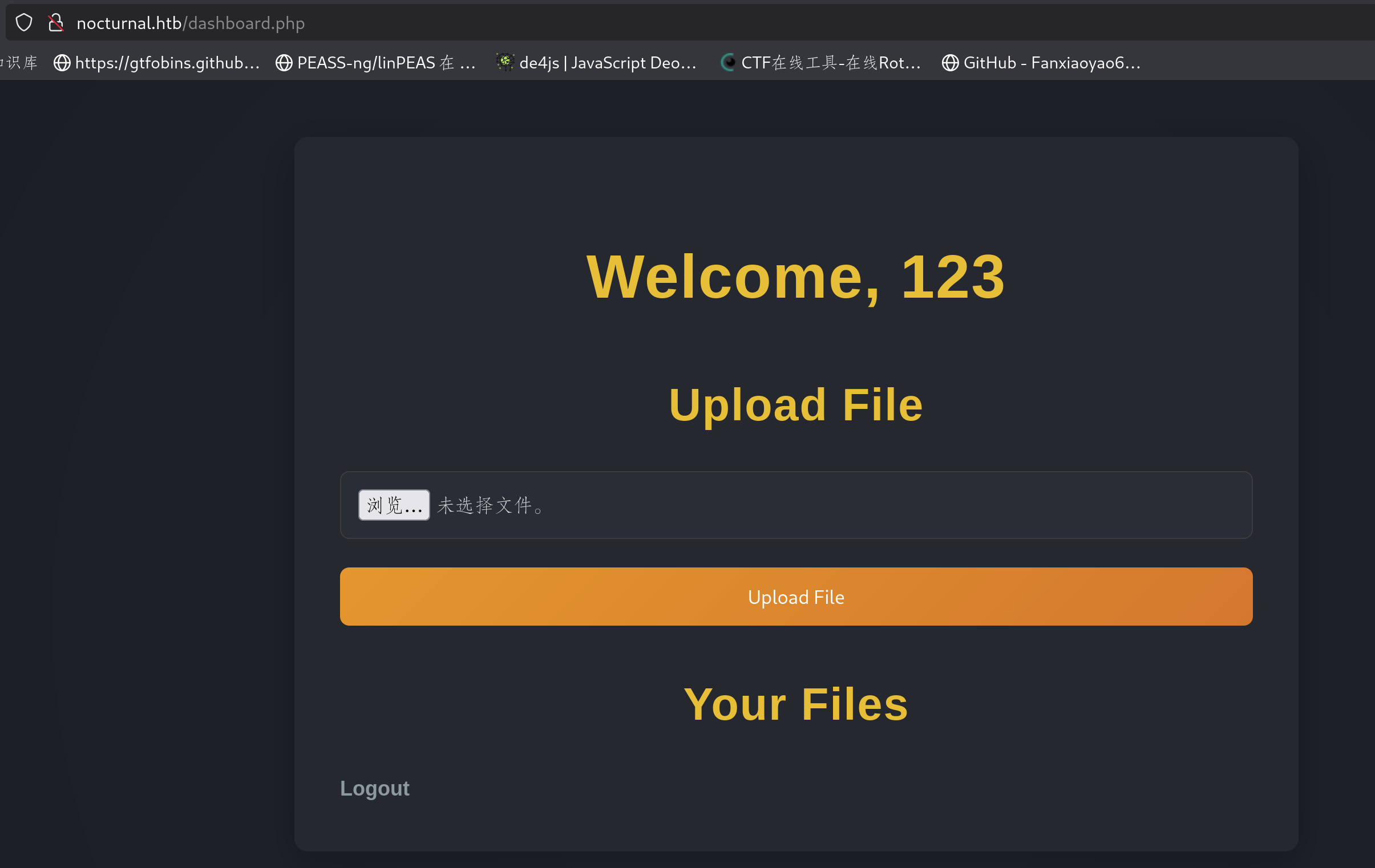
Task: Open the https://gtfobins.github bookmark label
Action: pyautogui.click(x=167, y=63)
